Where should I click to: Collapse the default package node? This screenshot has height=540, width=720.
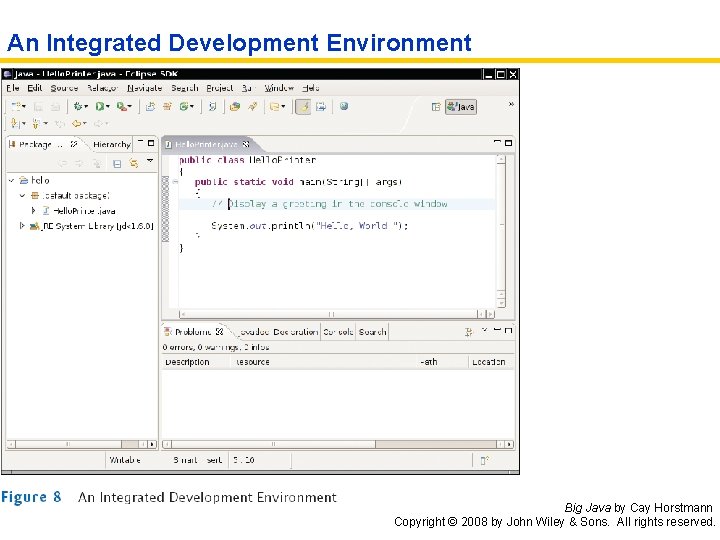pyautogui.click(x=22, y=196)
